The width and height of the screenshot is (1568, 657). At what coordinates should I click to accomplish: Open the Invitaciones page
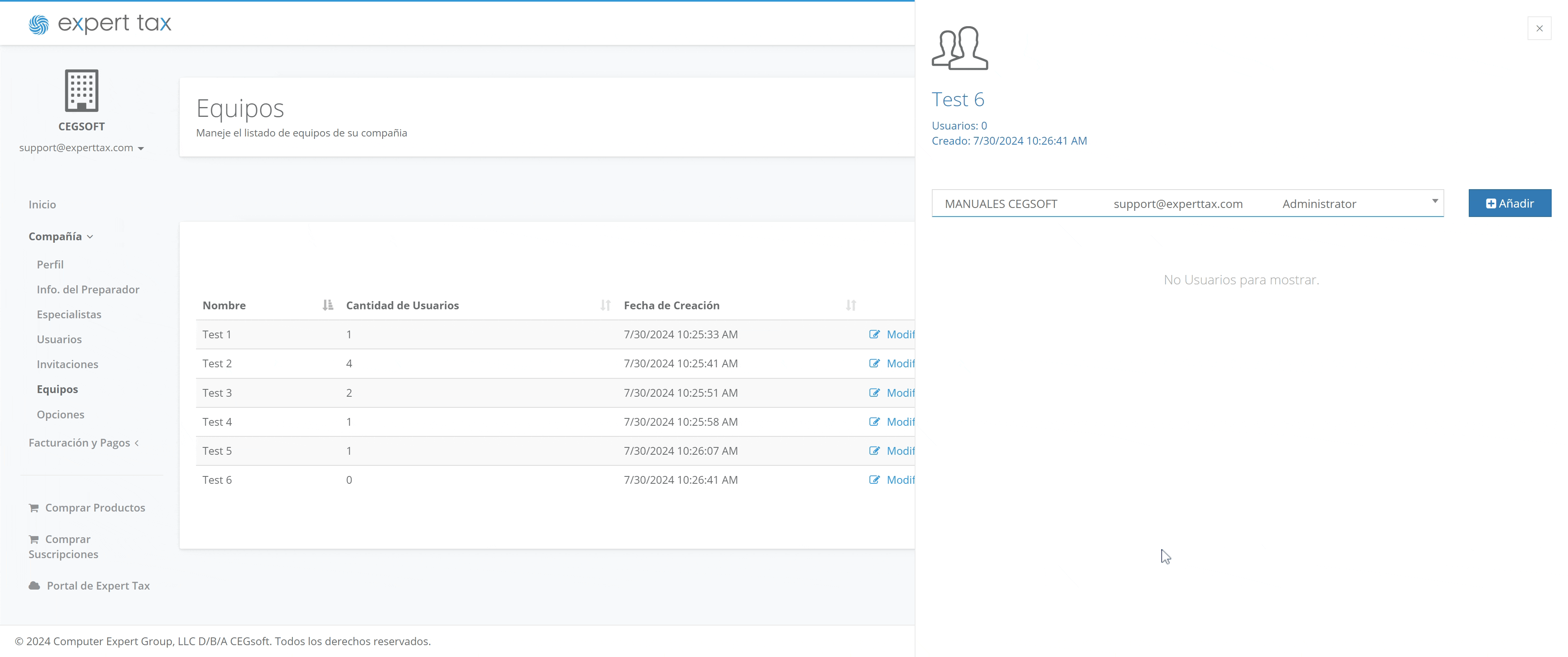coord(67,364)
